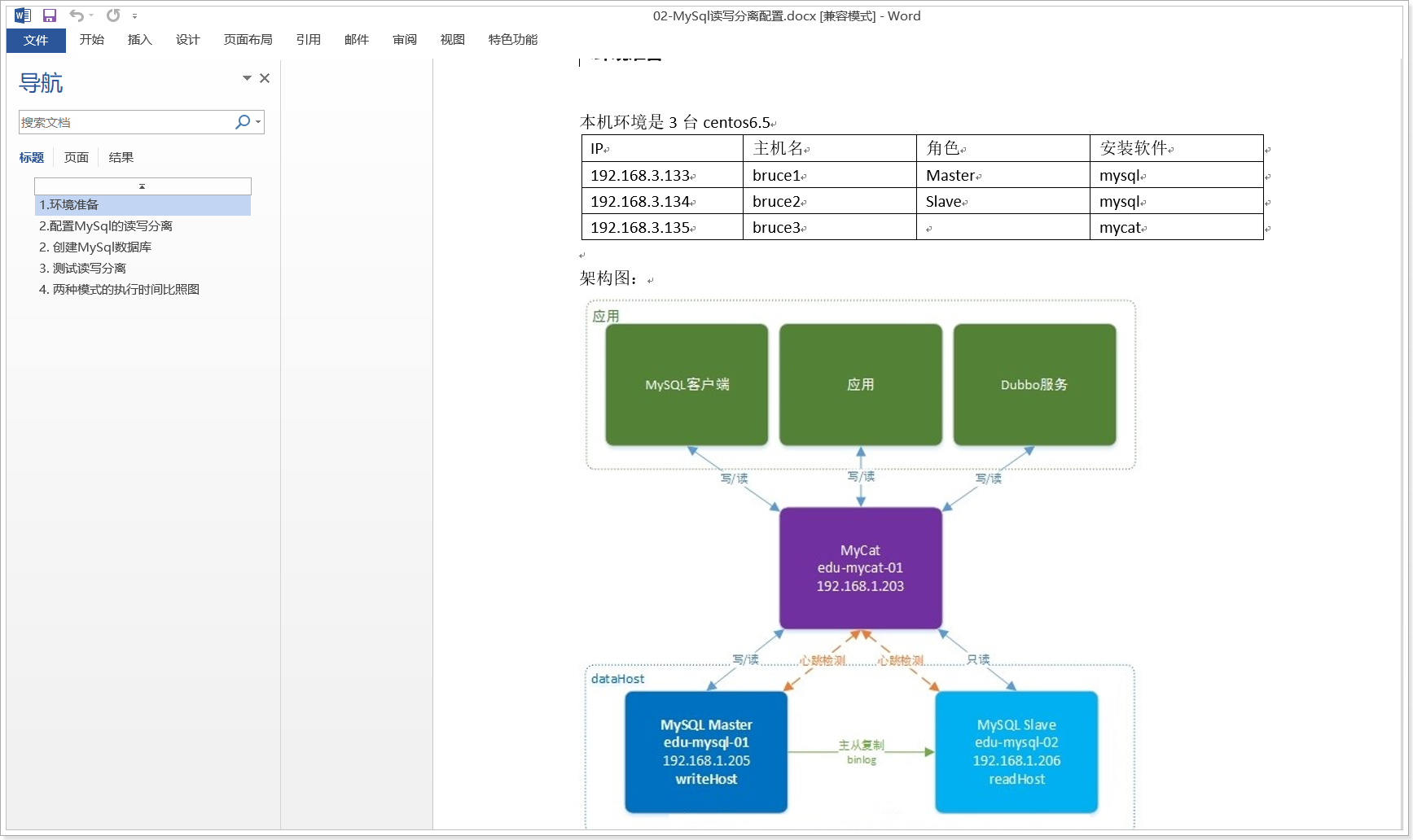Click the bruce1 cell

[830, 175]
